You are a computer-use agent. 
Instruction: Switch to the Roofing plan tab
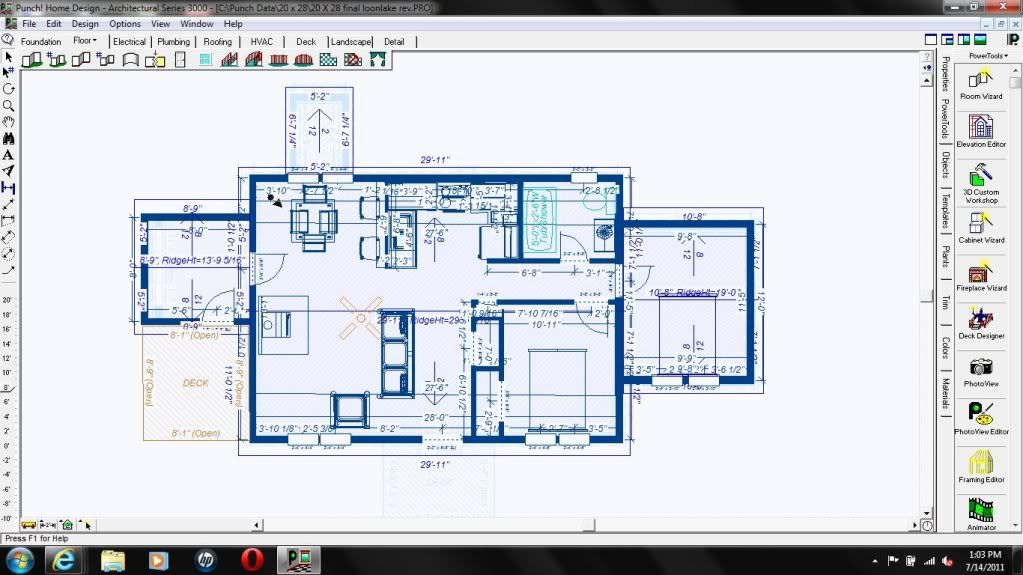(x=217, y=41)
